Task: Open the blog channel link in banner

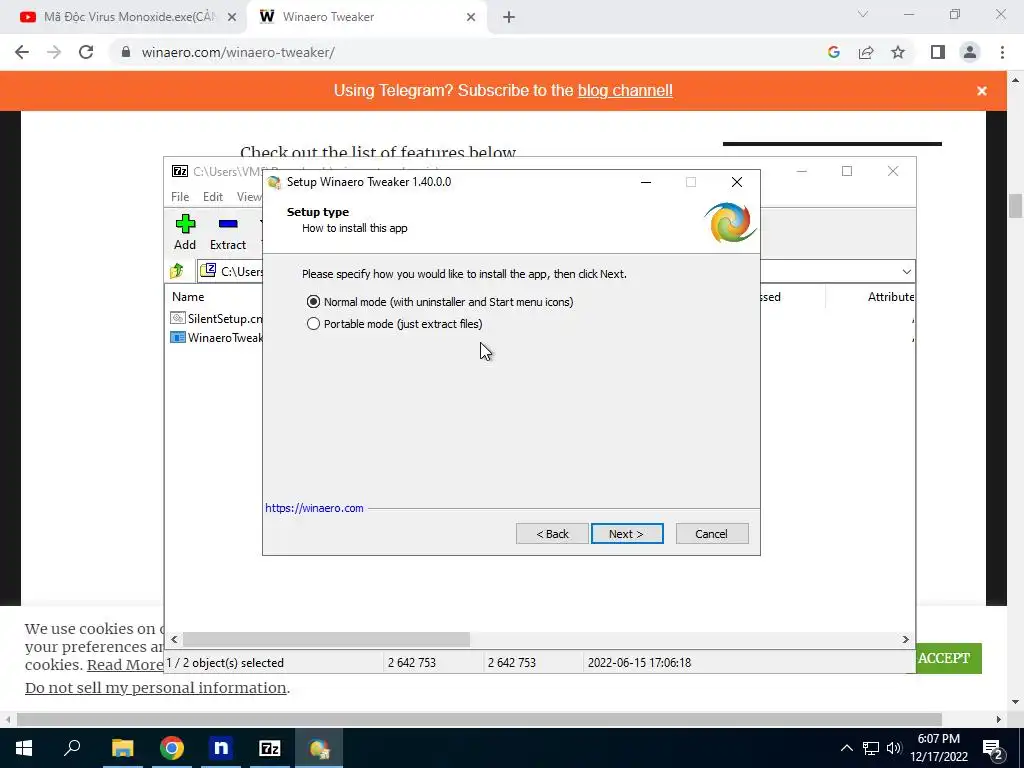Action: [x=625, y=91]
